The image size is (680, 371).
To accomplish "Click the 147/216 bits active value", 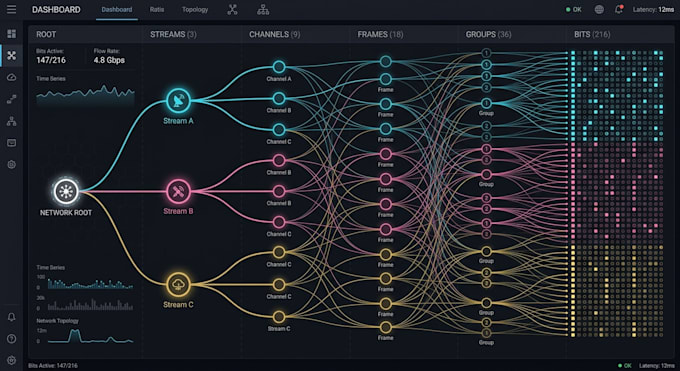I will click(x=51, y=60).
